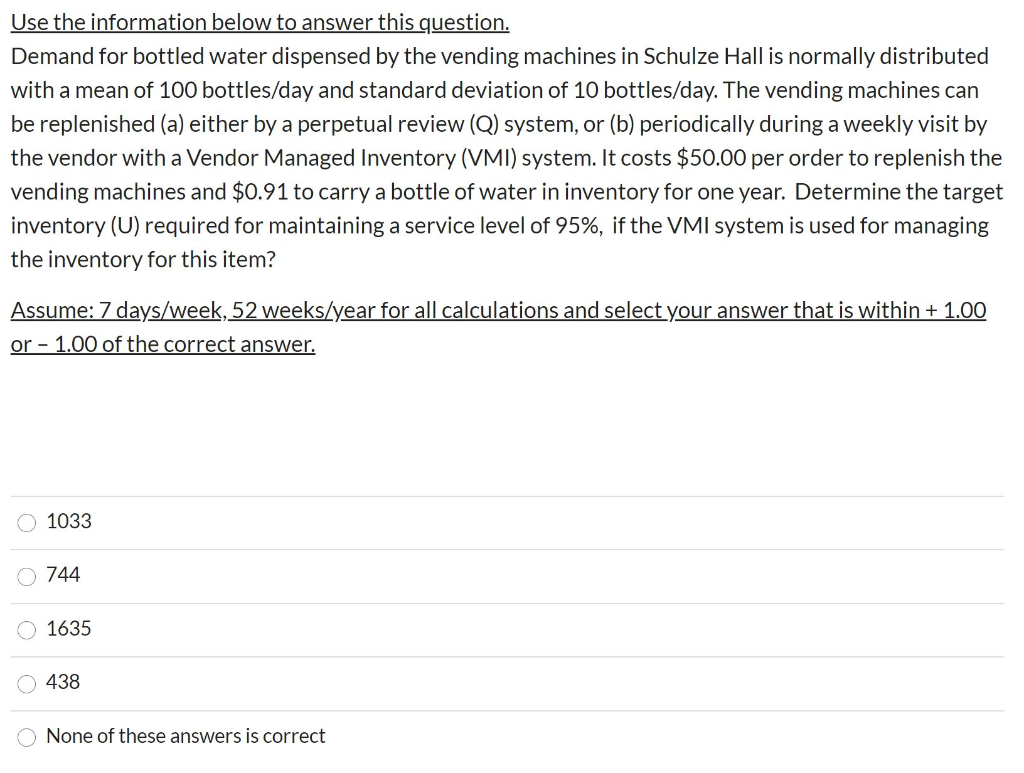Image resolution: width=1024 pixels, height=773 pixels.
Task: Click the 'None of these answers is correct' label
Action: click(186, 736)
